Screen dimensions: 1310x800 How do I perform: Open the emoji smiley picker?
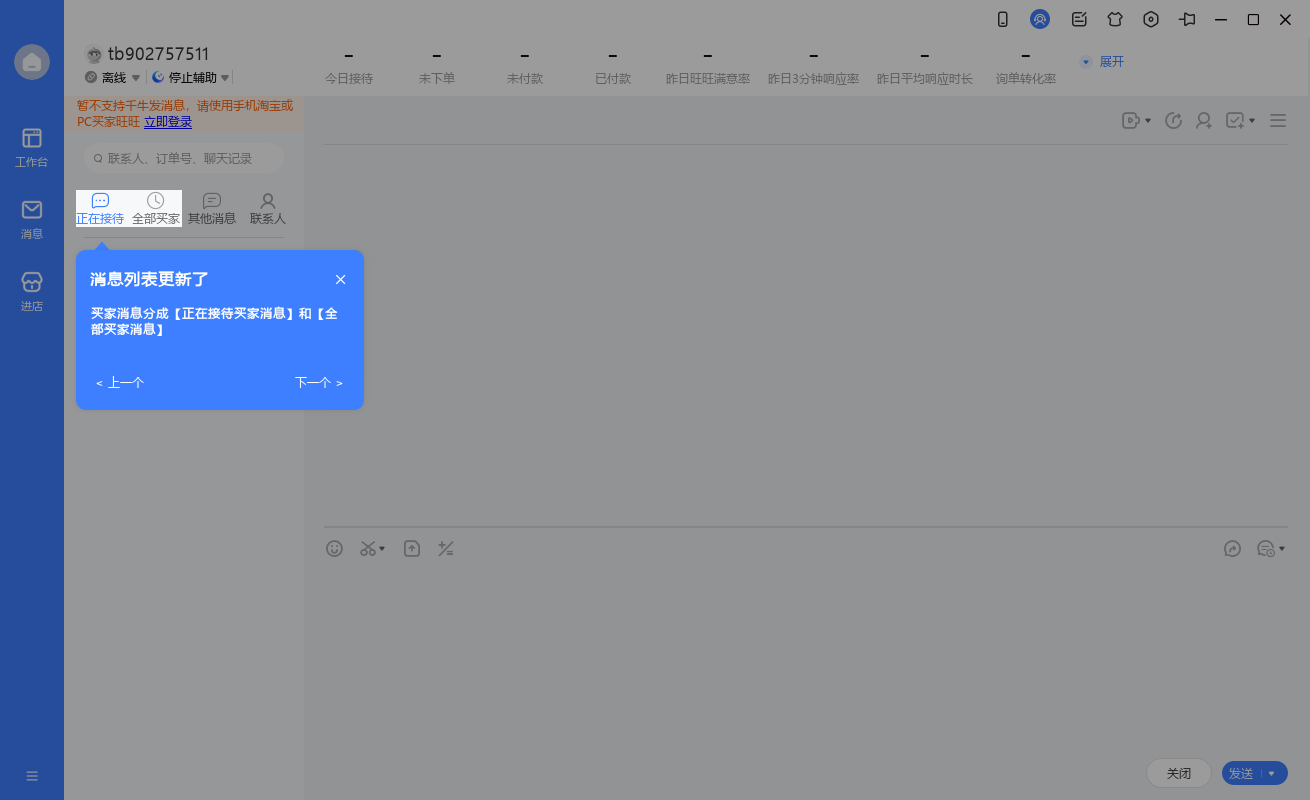(x=335, y=548)
